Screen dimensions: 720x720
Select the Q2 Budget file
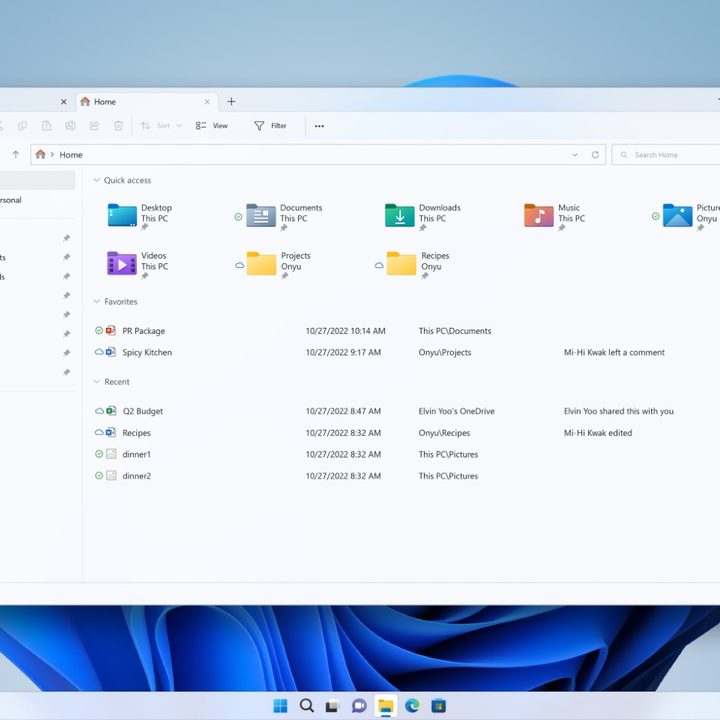(143, 411)
